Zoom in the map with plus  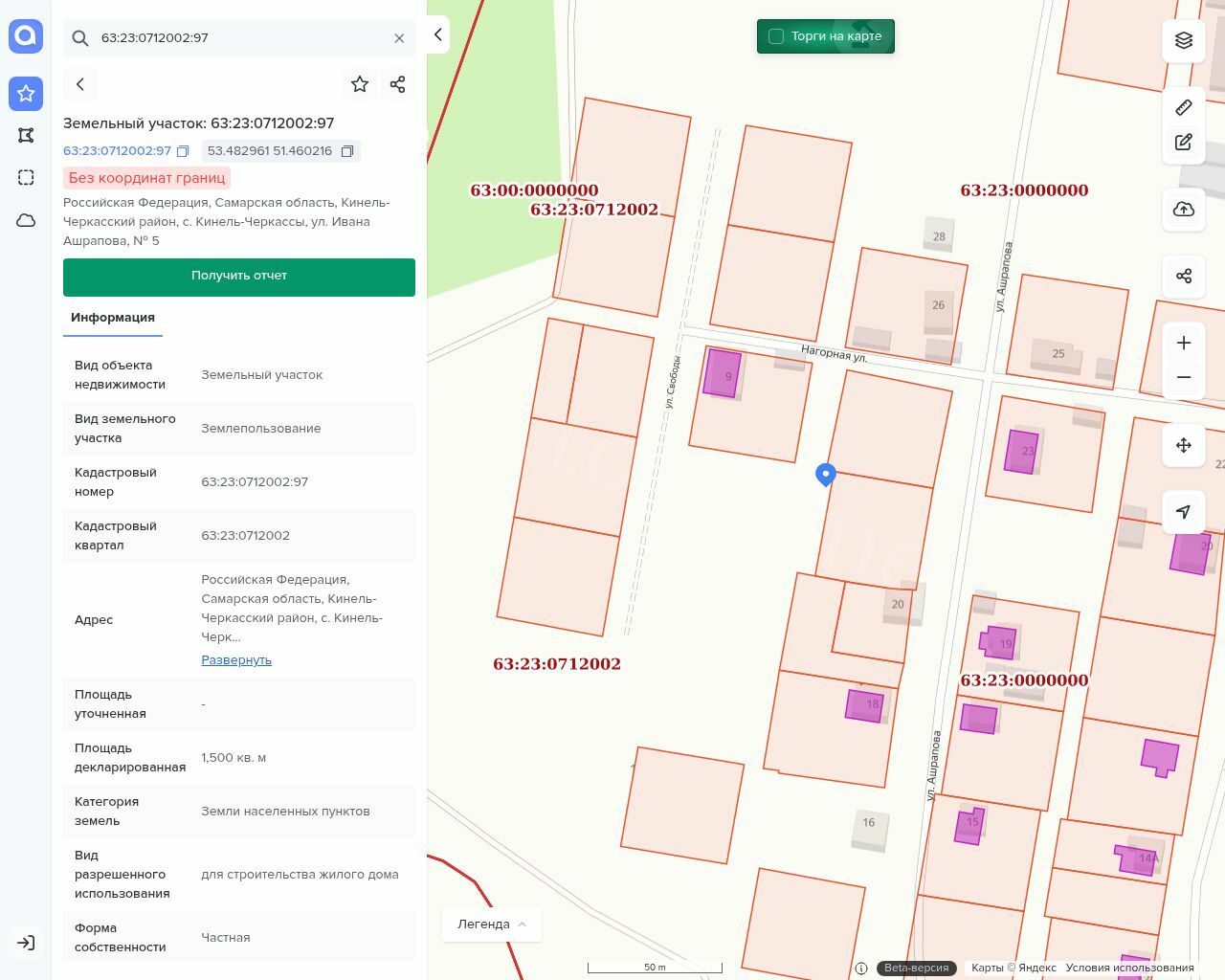click(x=1184, y=343)
